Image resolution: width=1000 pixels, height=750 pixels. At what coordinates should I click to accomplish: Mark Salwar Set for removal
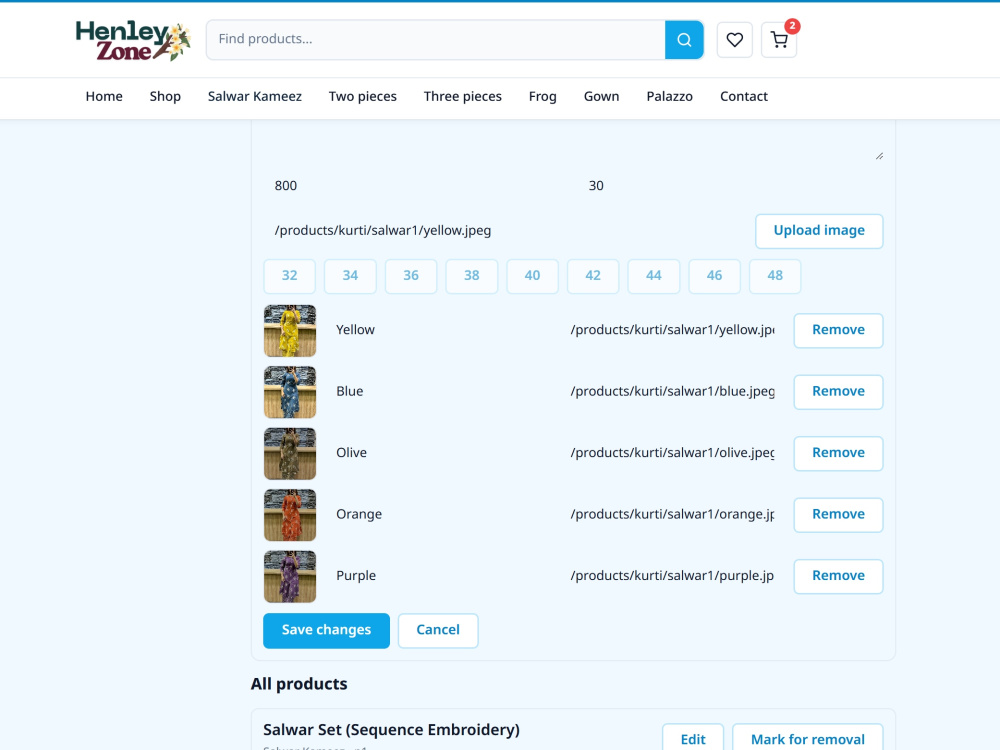(807, 739)
